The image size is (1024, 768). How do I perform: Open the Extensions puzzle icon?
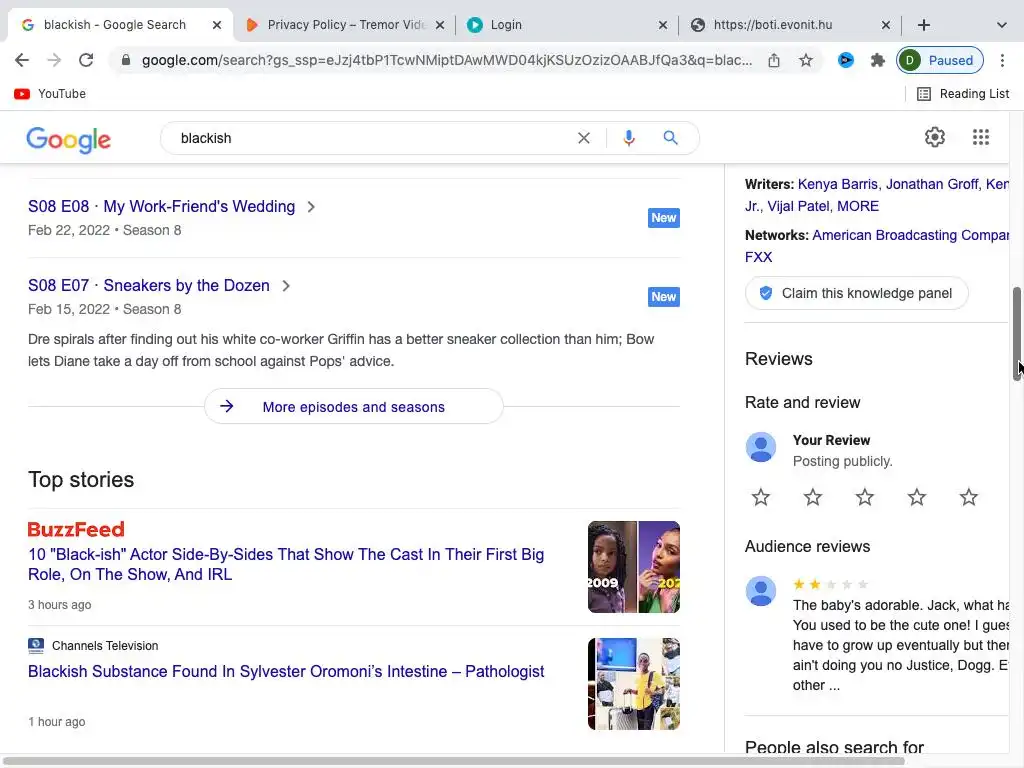pyautogui.click(x=878, y=60)
